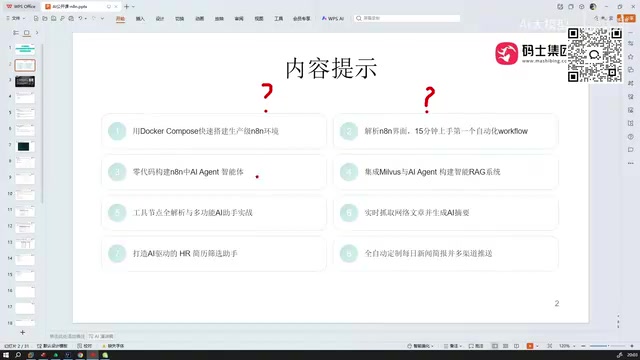Click the new document icon in quick toolbar
This screenshot has width=640, height=360.
coord(36,18)
